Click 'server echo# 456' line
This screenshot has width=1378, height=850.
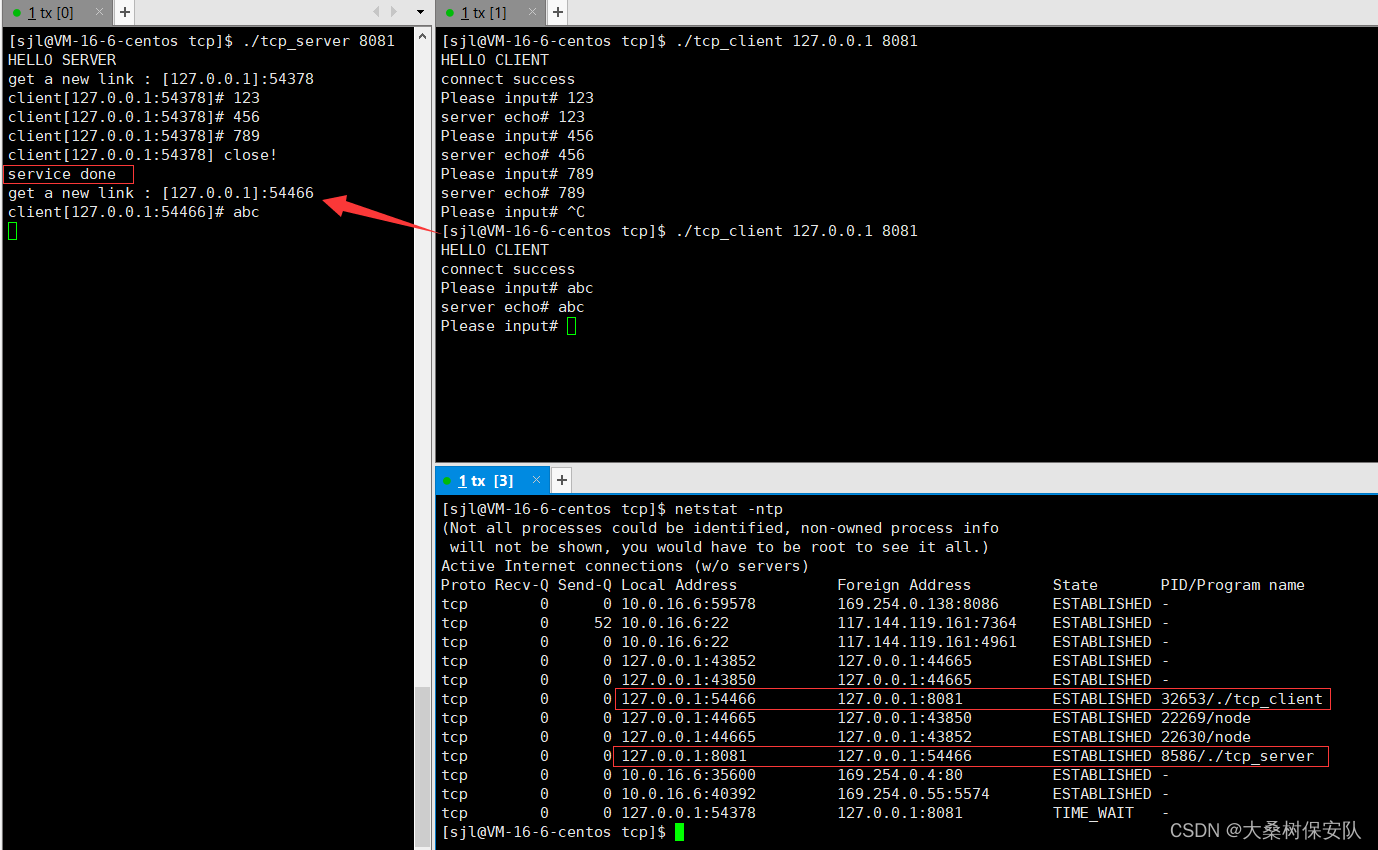pyautogui.click(x=513, y=155)
